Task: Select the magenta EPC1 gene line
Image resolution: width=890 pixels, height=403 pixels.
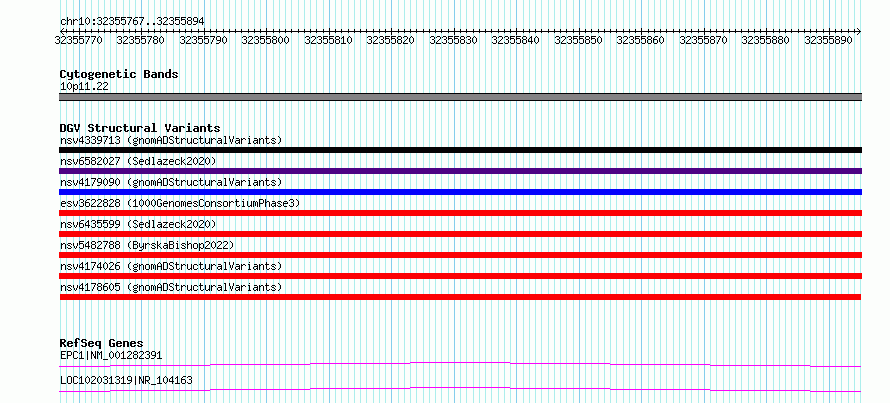Action: (460, 364)
